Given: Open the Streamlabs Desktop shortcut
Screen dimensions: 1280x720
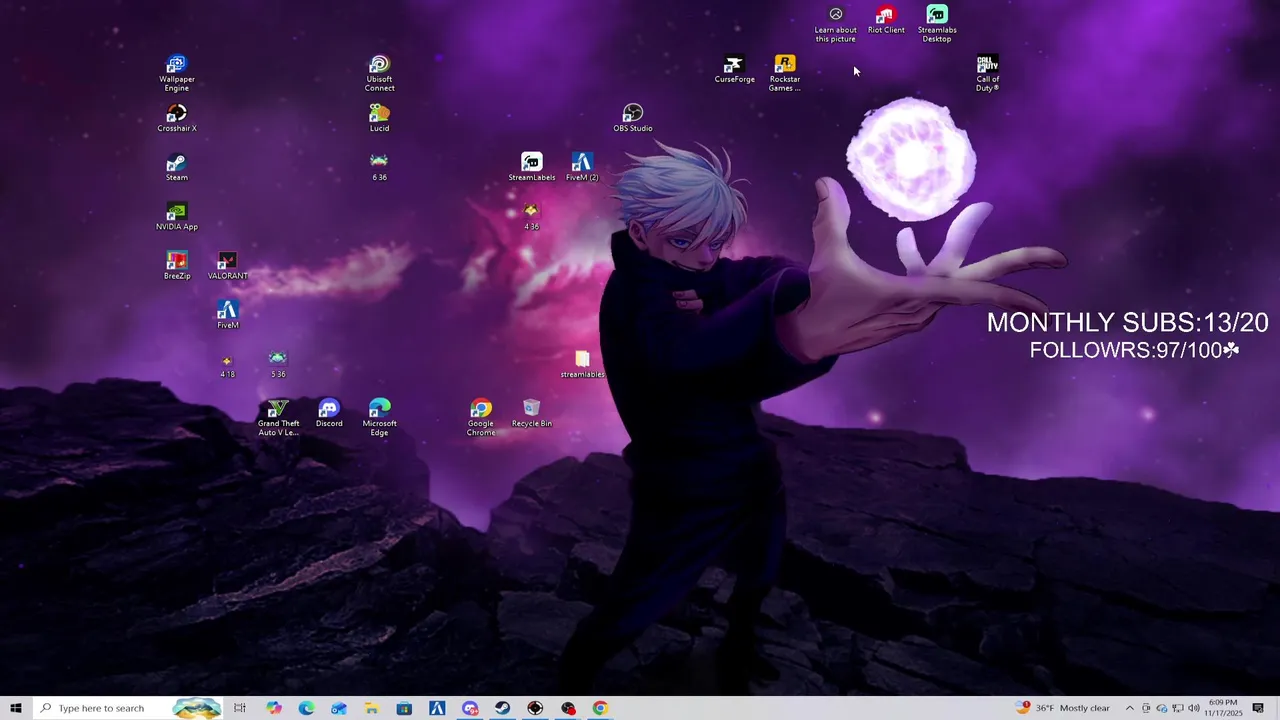Looking at the screenshot, I should tap(937, 24).
